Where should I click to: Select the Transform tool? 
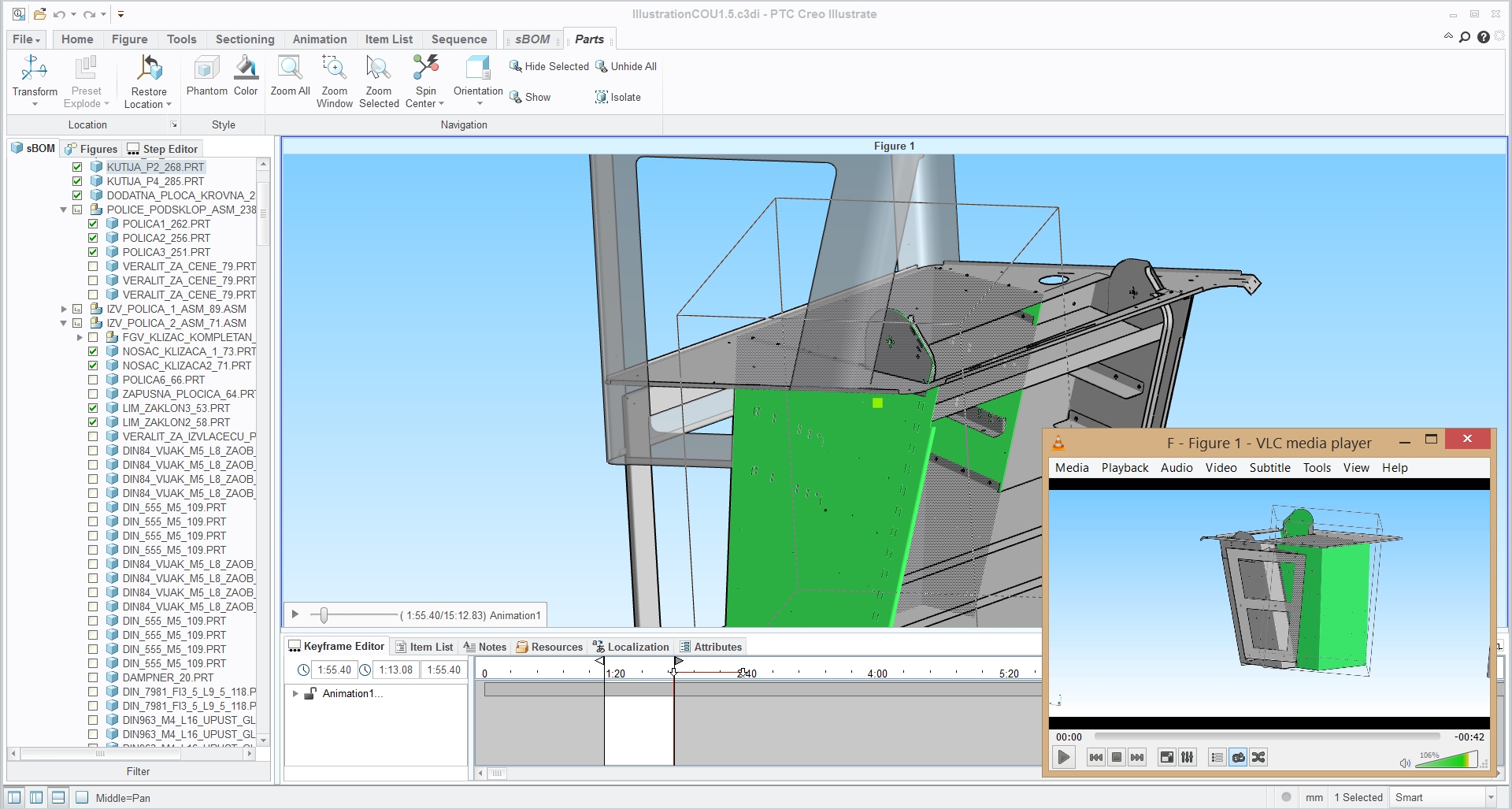(35, 69)
